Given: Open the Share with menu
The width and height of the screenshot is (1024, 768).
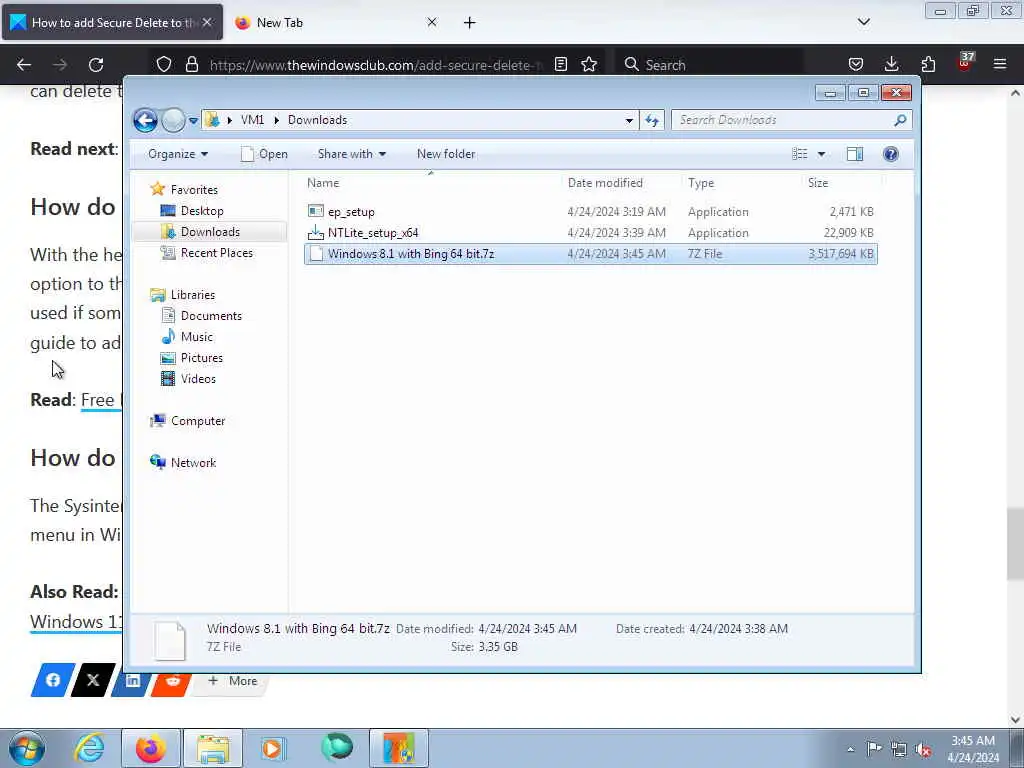Looking at the screenshot, I should [x=351, y=154].
